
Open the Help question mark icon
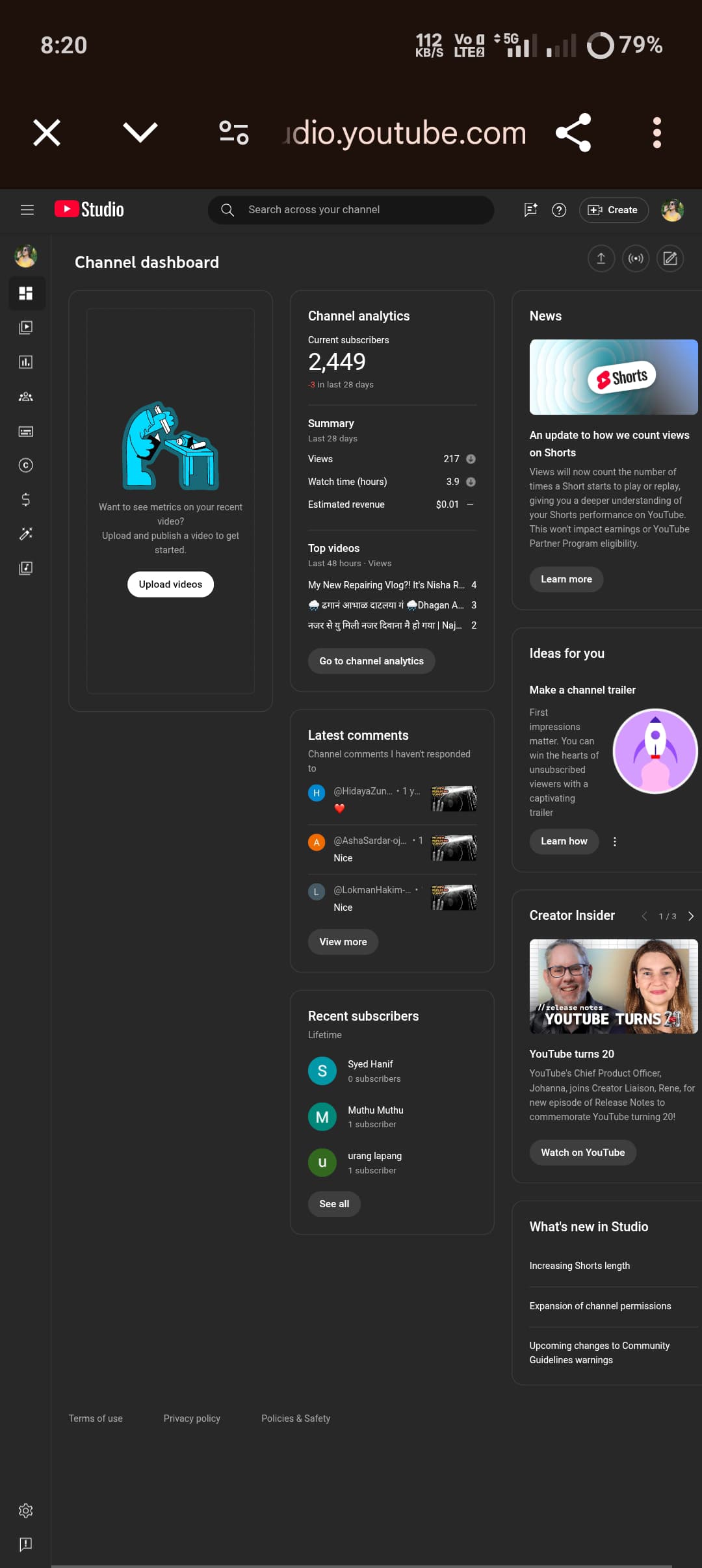coord(559,210)
